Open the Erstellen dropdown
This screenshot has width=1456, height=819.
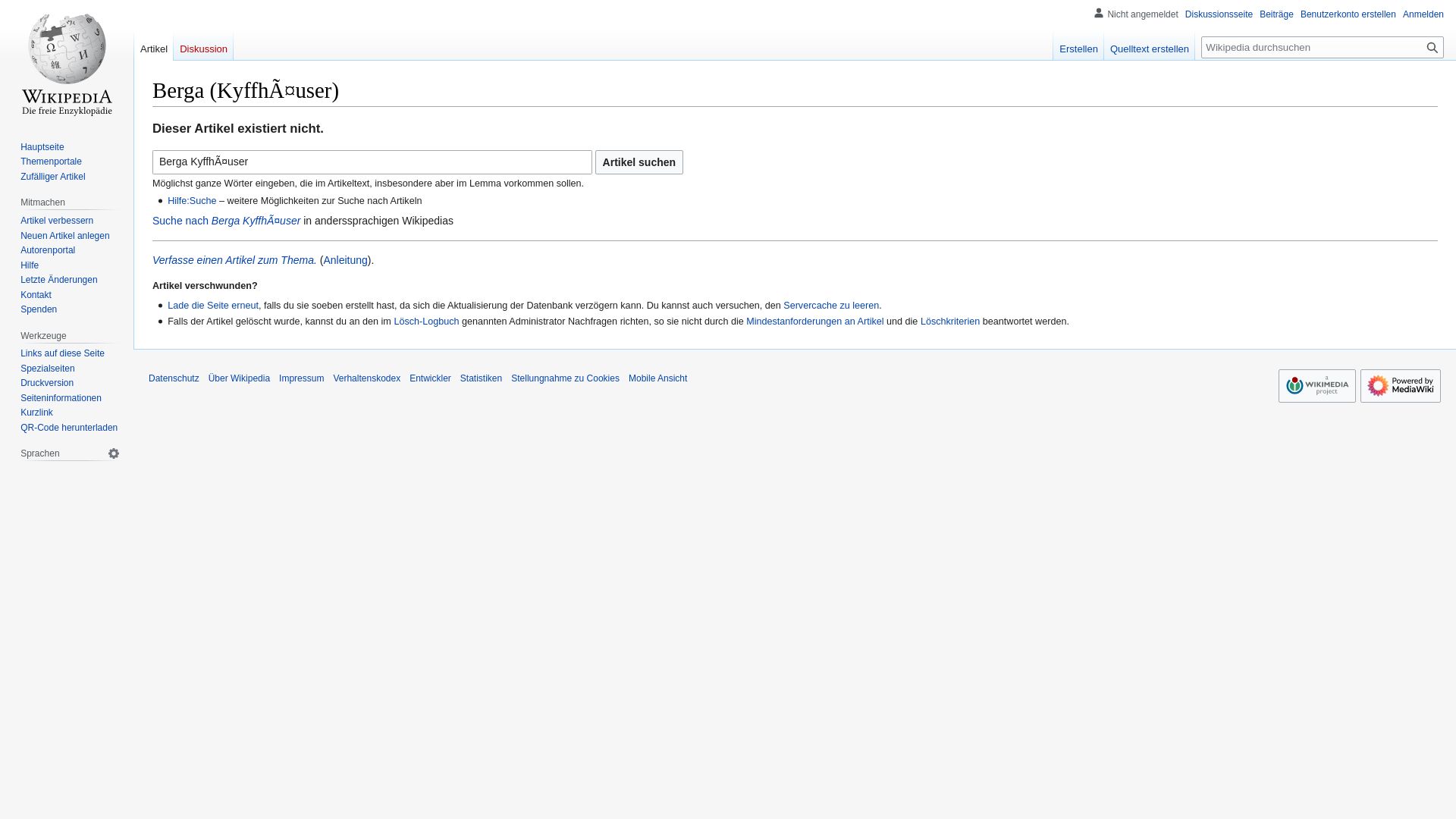pos(1079,48)
